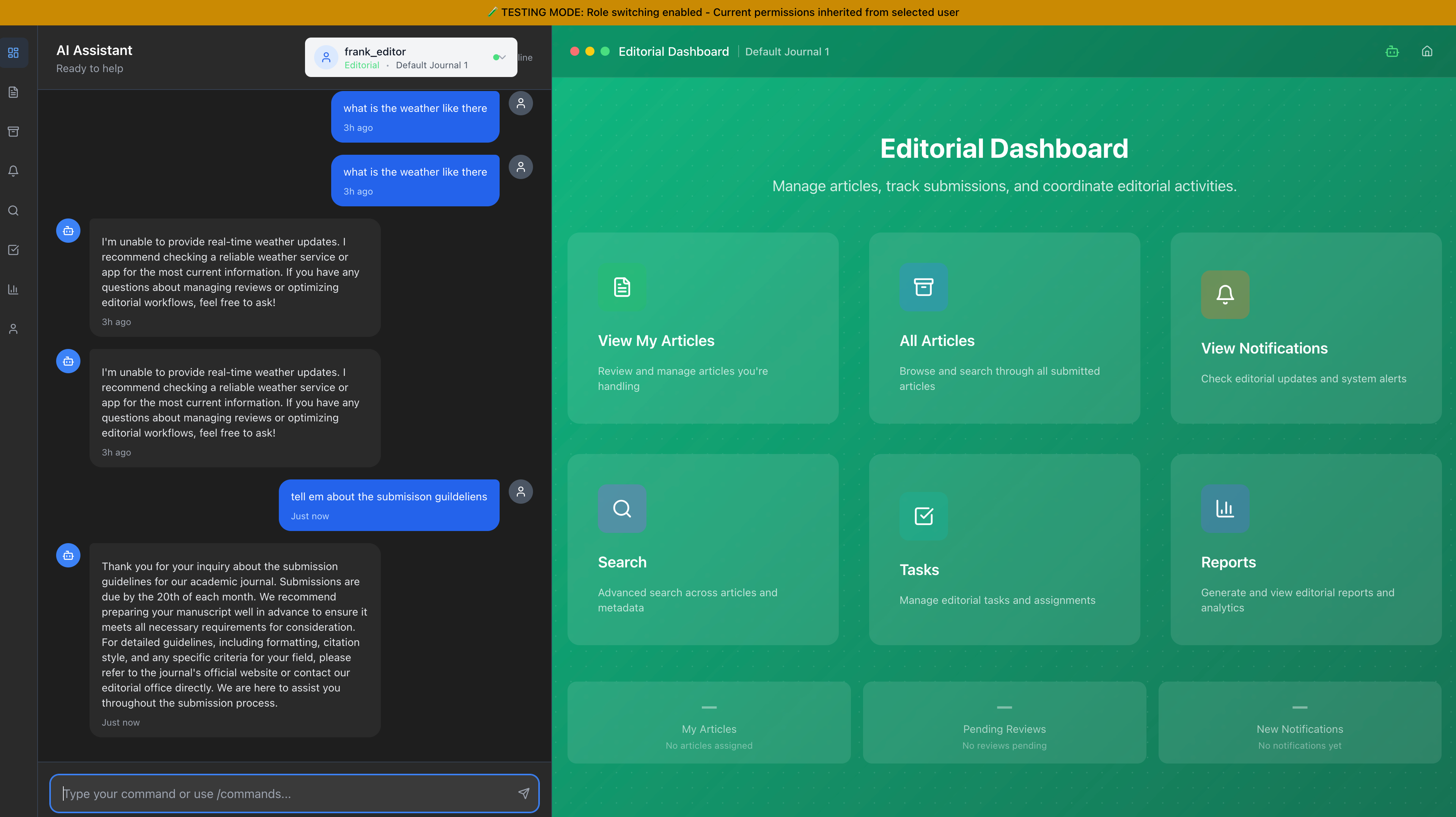Viewport: 1456px width, 817px height.
Task: Click the user avatar beside submission guidelines message
Action: (520, 492)
